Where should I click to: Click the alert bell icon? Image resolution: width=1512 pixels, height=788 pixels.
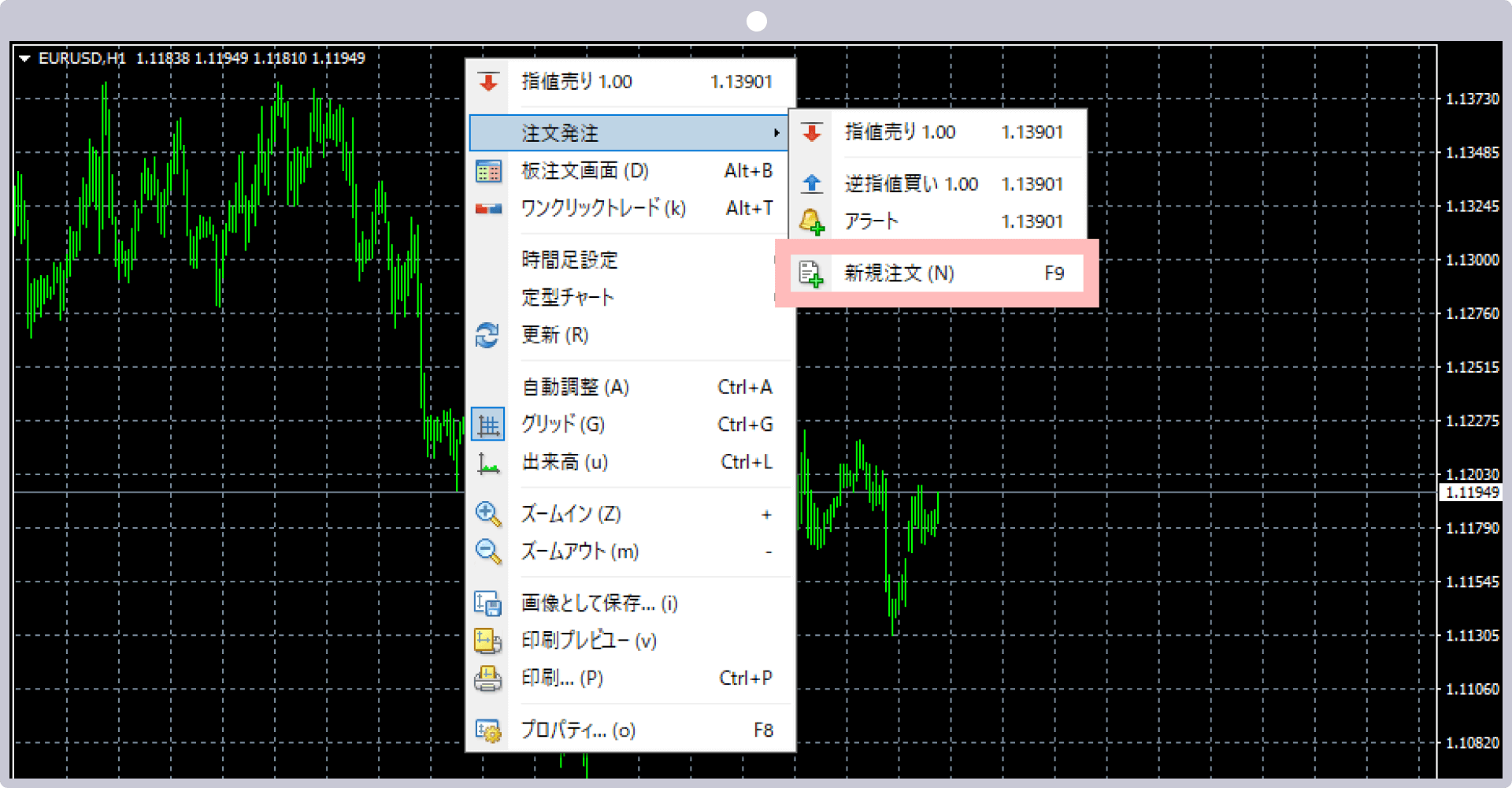(812, 221)
